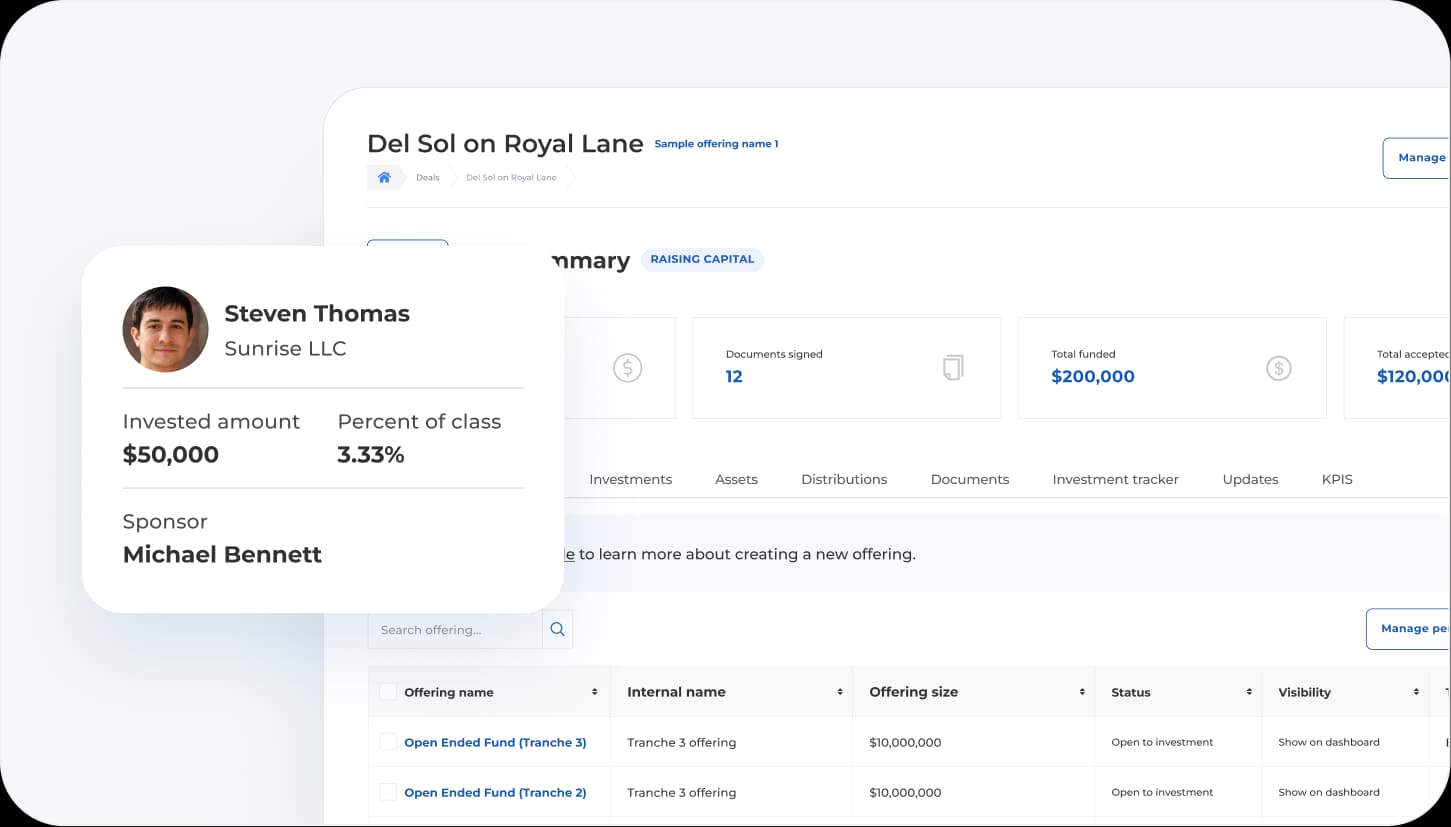1451x827 pixels.
Task: Click the magnifier icon in the search bar
Action: 557,629
